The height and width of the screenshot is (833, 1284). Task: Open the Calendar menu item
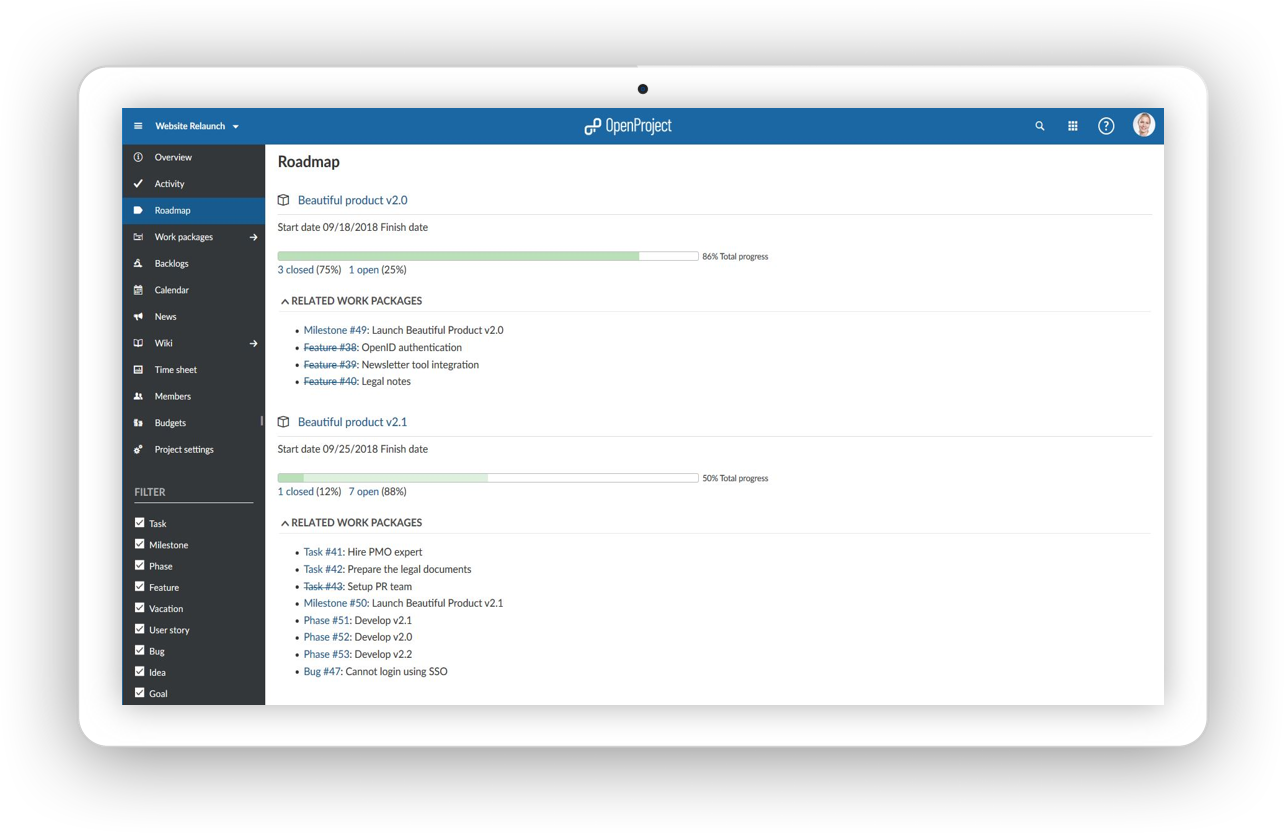pos(193,290)
